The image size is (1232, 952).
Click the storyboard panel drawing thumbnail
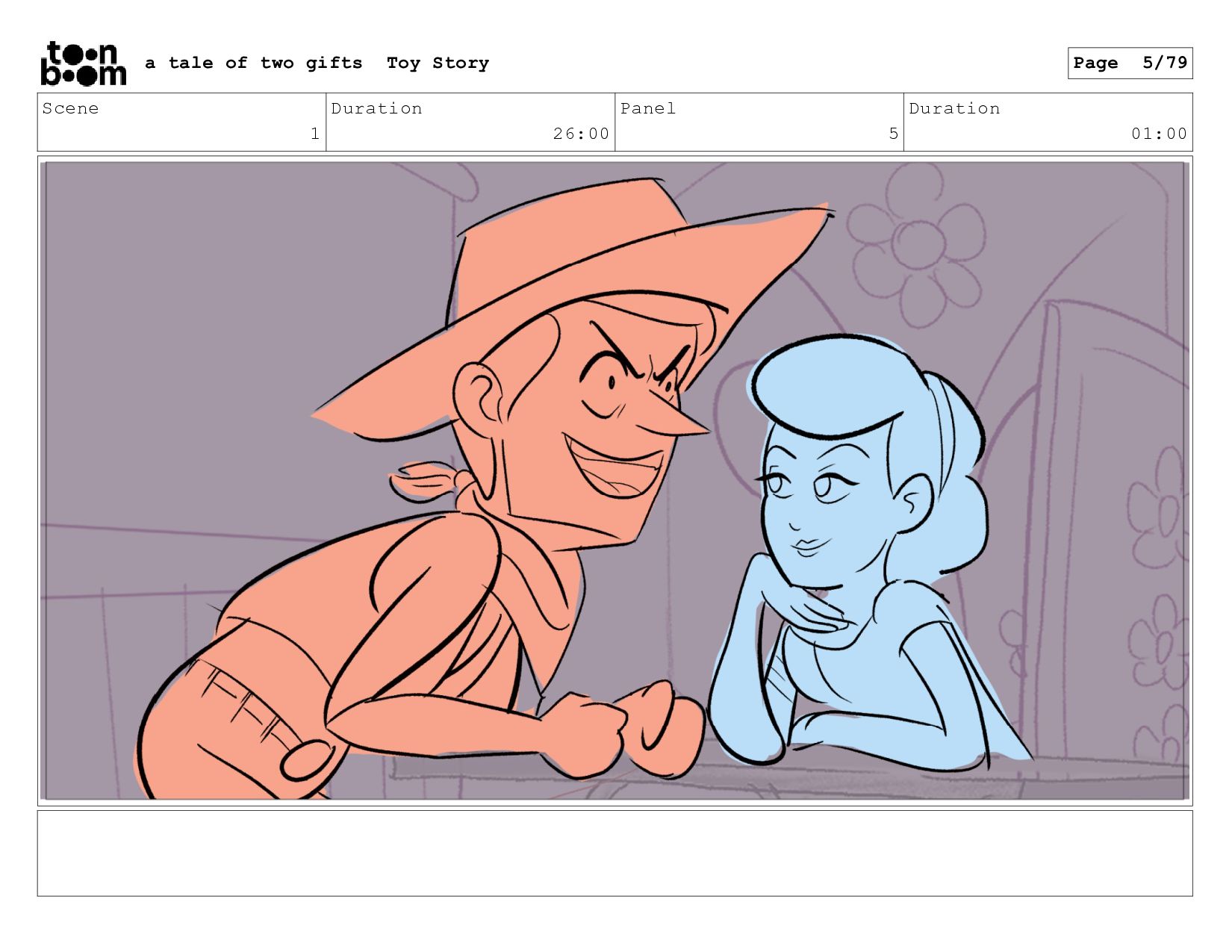[x=615, y=480]
